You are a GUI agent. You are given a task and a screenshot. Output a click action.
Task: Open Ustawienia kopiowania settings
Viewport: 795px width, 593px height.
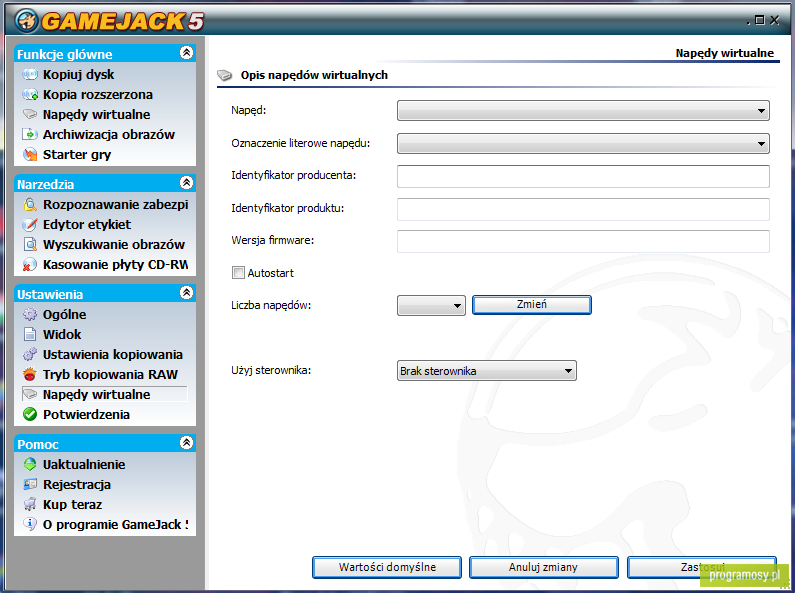pyautogui.click(x=113, y=355)
